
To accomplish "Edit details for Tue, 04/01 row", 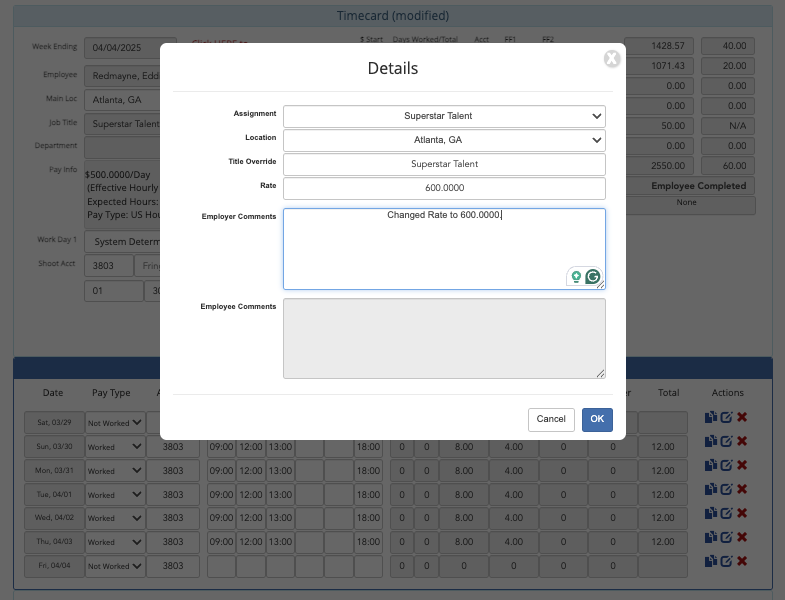I will click(x=726, y=489).
